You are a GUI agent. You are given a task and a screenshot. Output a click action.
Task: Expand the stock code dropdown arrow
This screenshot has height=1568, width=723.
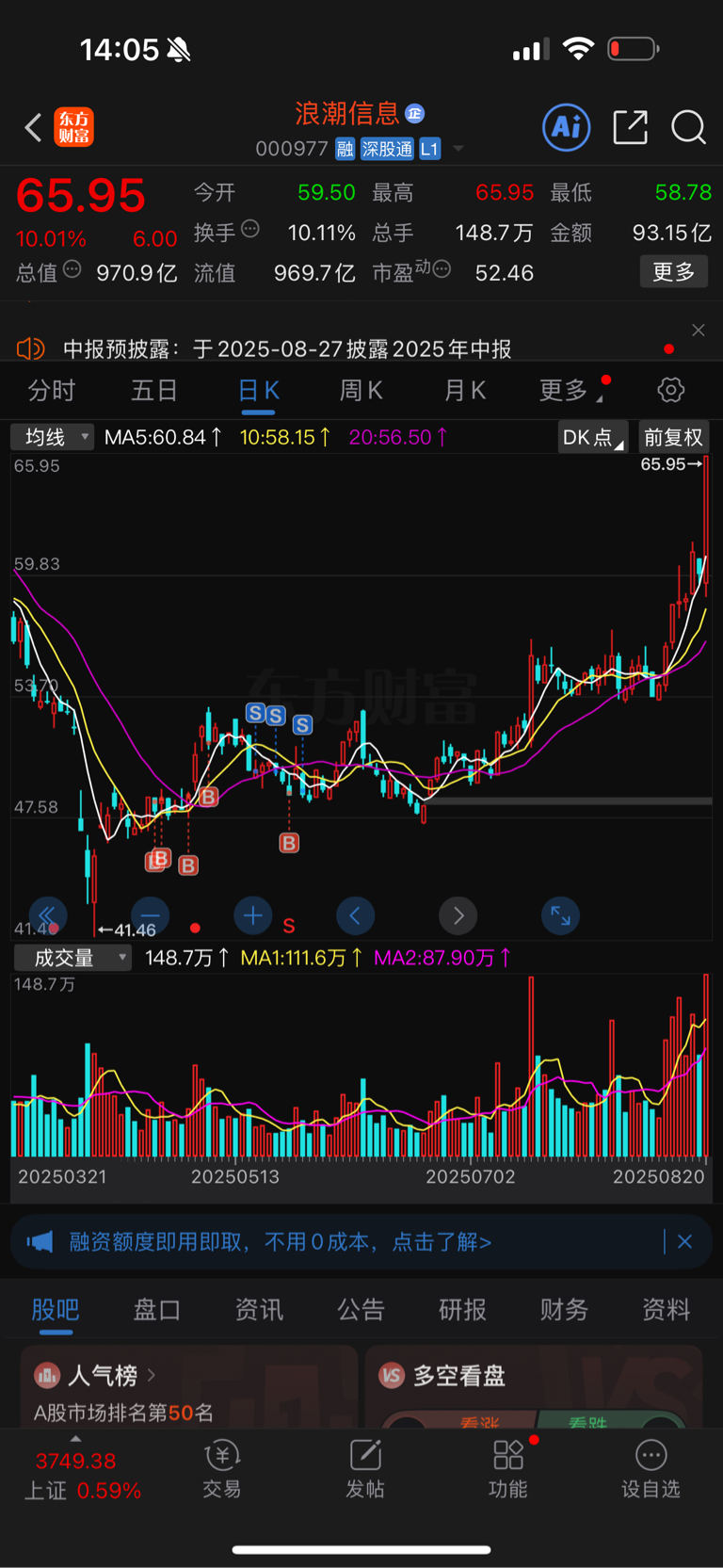tap(458, 149)
